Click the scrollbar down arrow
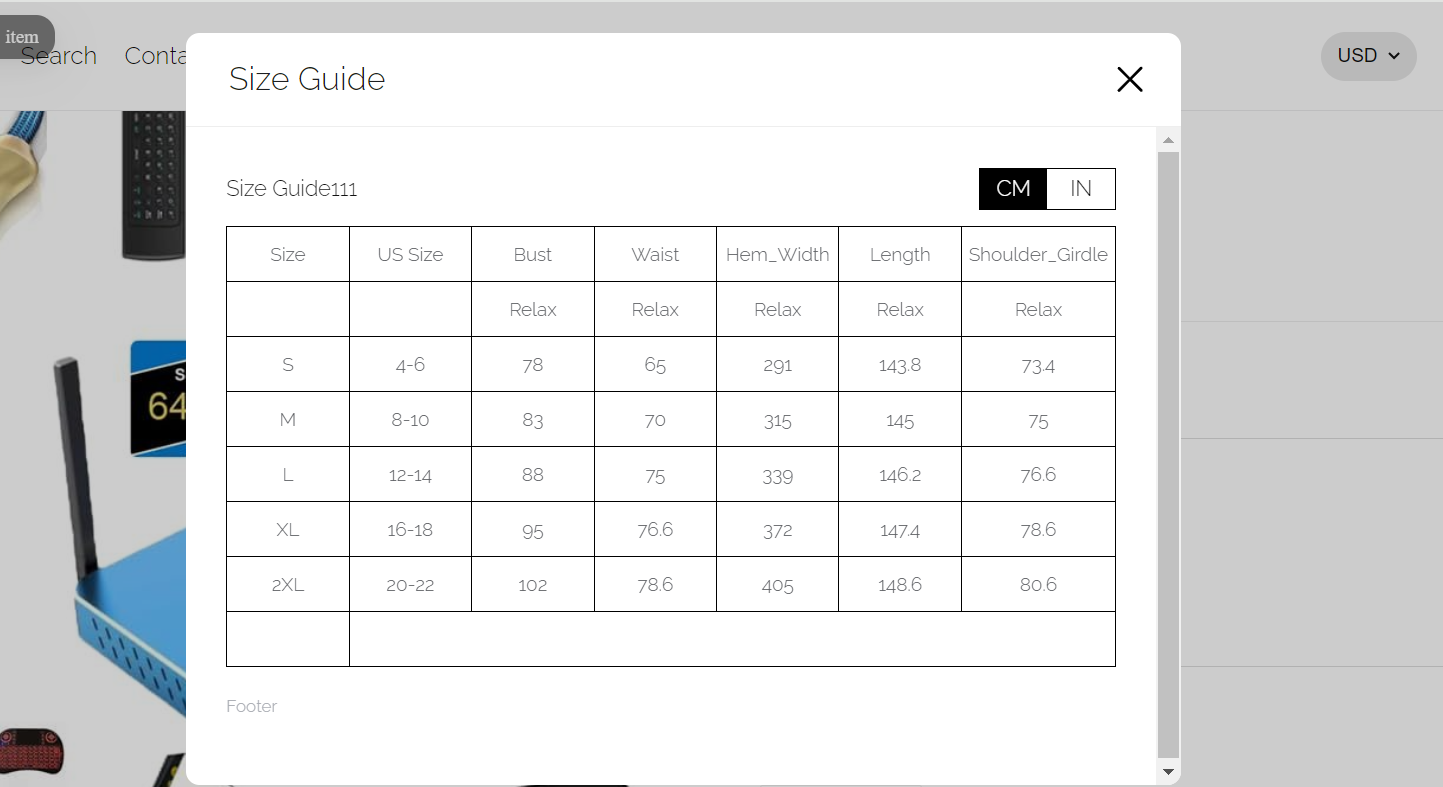Viewport: 1443px width, 787px height. click(1167, 772)
